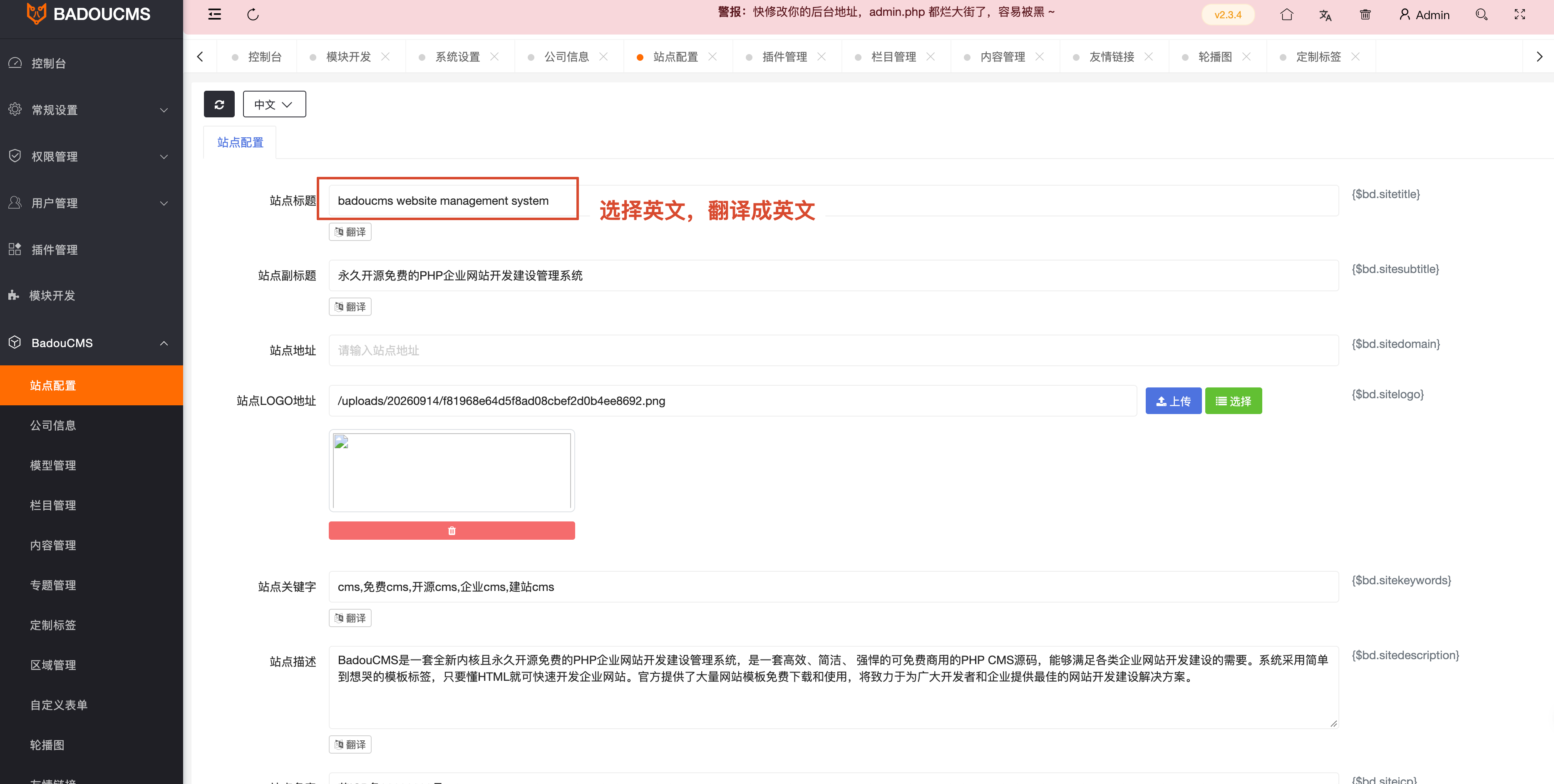Switch to the 模块开发 tab

[348, 57]
